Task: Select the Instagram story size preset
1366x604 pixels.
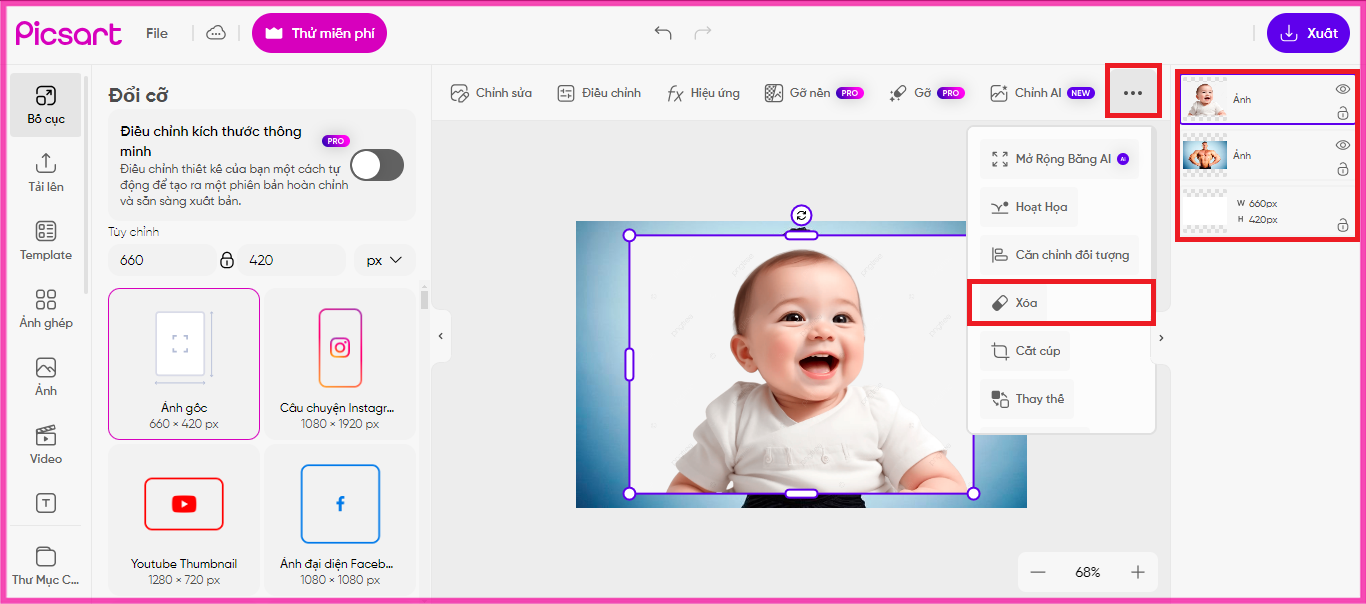Action: (x=340, y=364)
